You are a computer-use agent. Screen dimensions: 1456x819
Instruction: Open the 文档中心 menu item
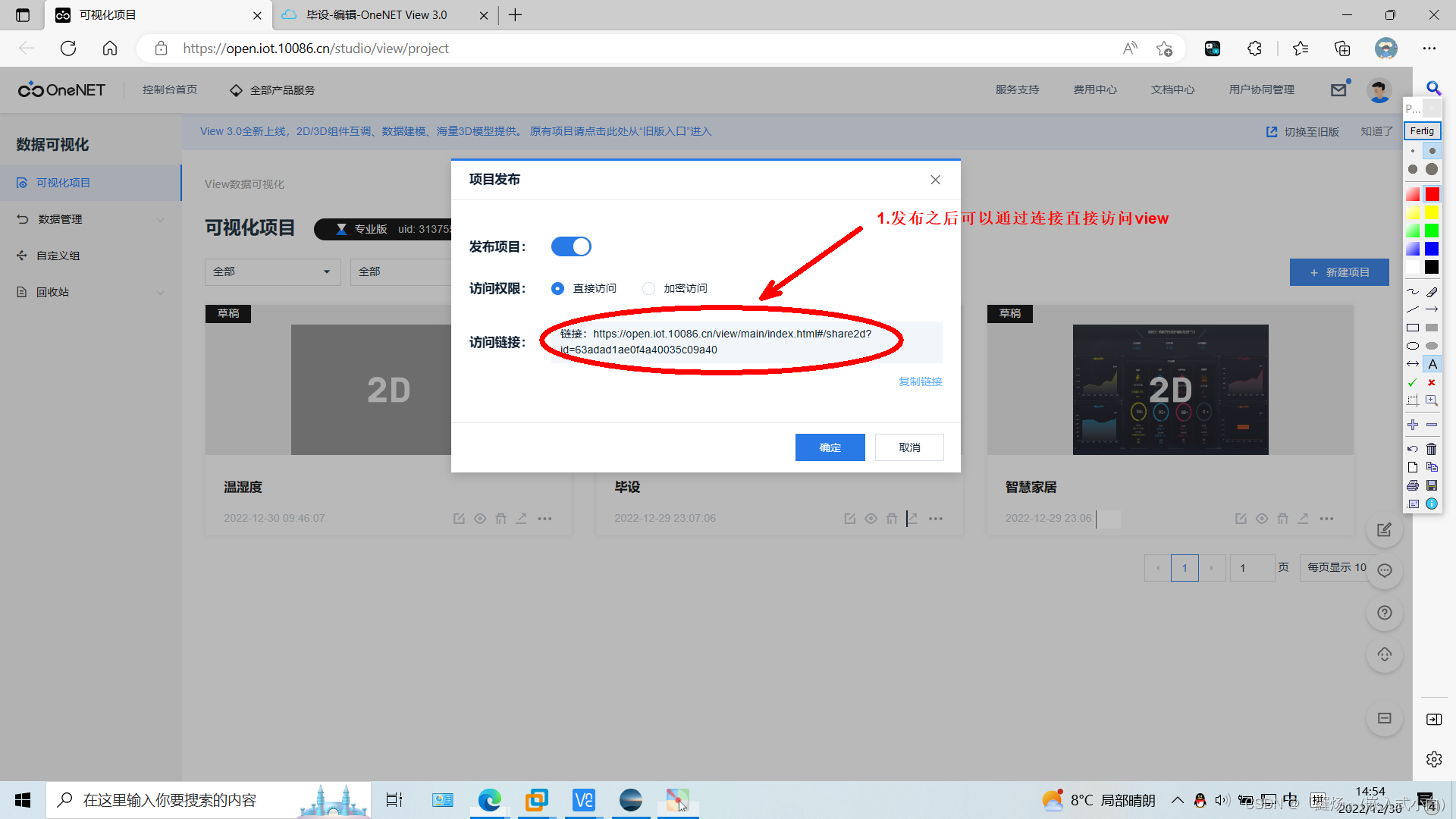pyautogui.click(x=1172, y=89)
